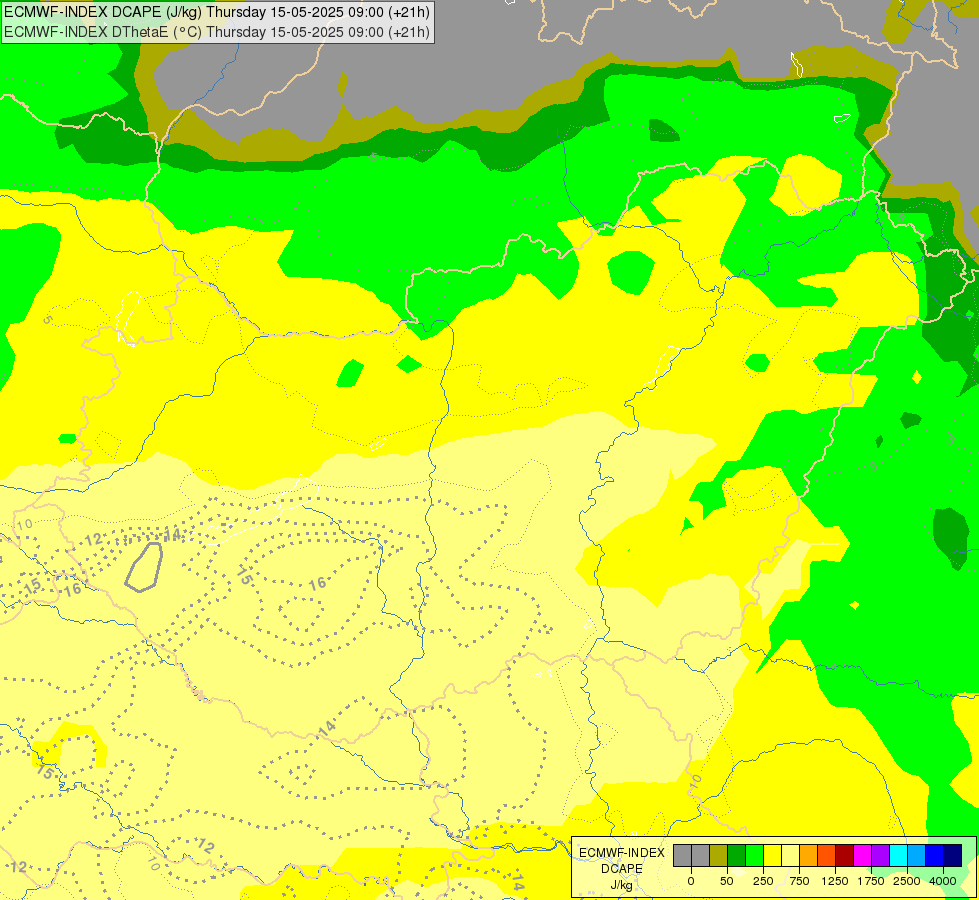979x900 pixels.
Task: Click the '1750' legend scale label
Action: click(x=871, y=881)
